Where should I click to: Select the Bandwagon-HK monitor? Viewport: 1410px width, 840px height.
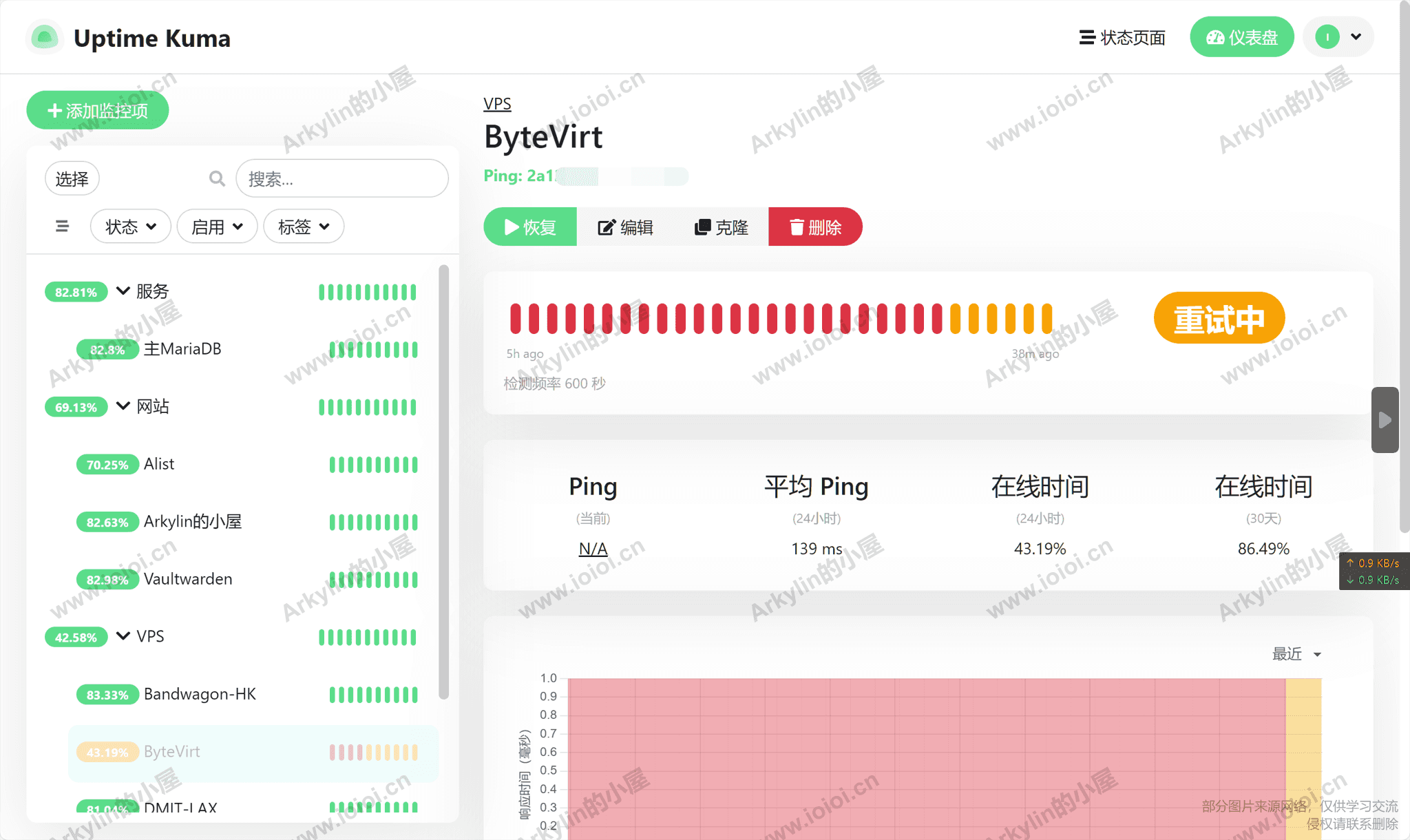[x=253, y=694]
